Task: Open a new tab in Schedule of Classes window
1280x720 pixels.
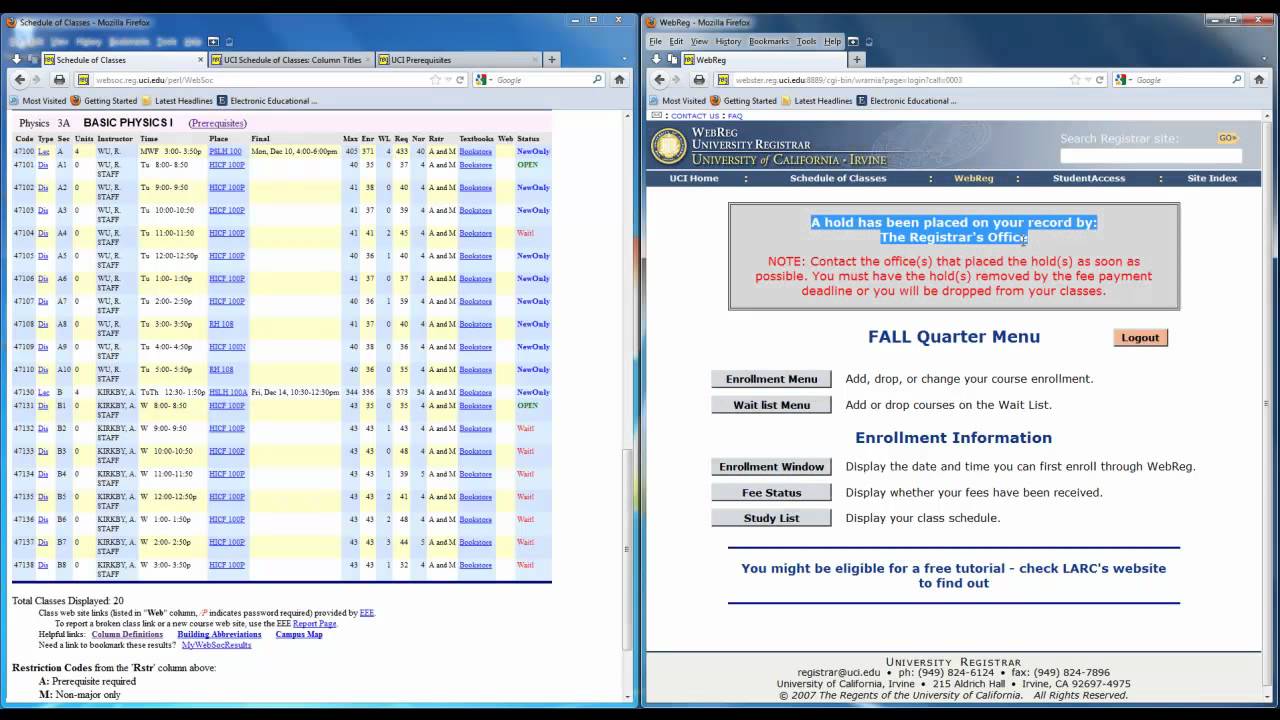Action: click(551, 60)
